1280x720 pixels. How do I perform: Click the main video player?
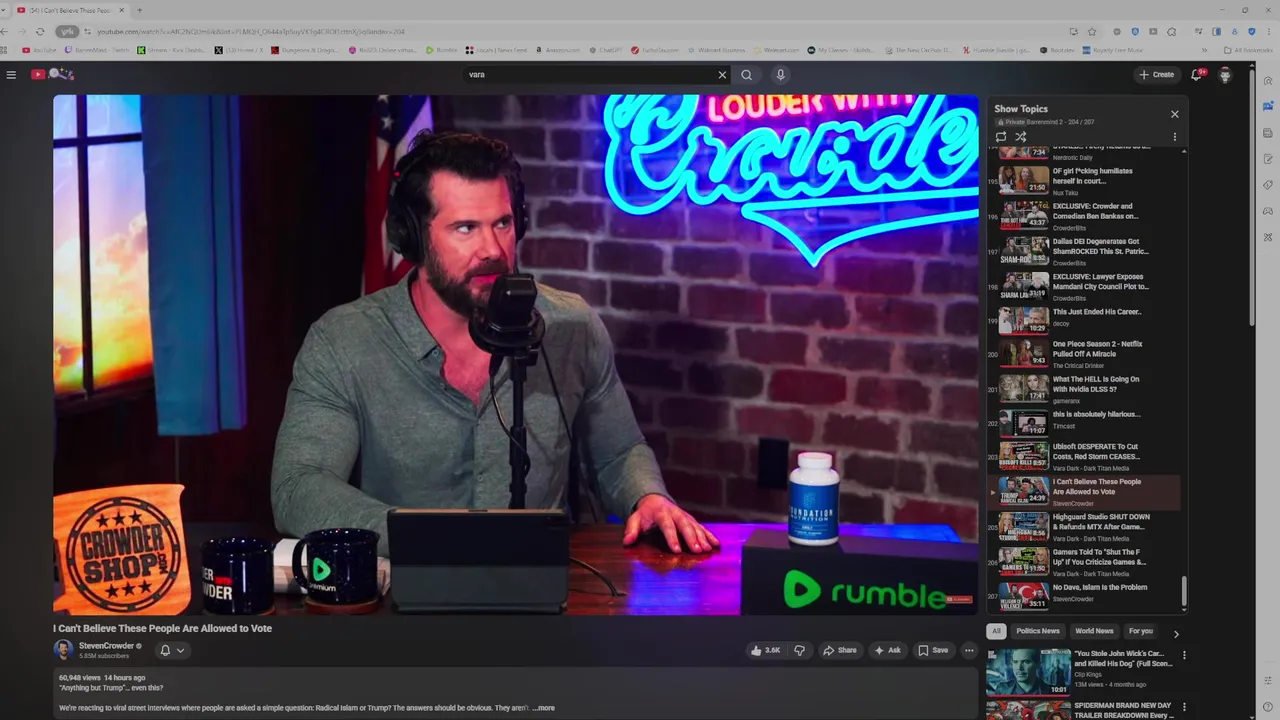(x=515, y=354)
